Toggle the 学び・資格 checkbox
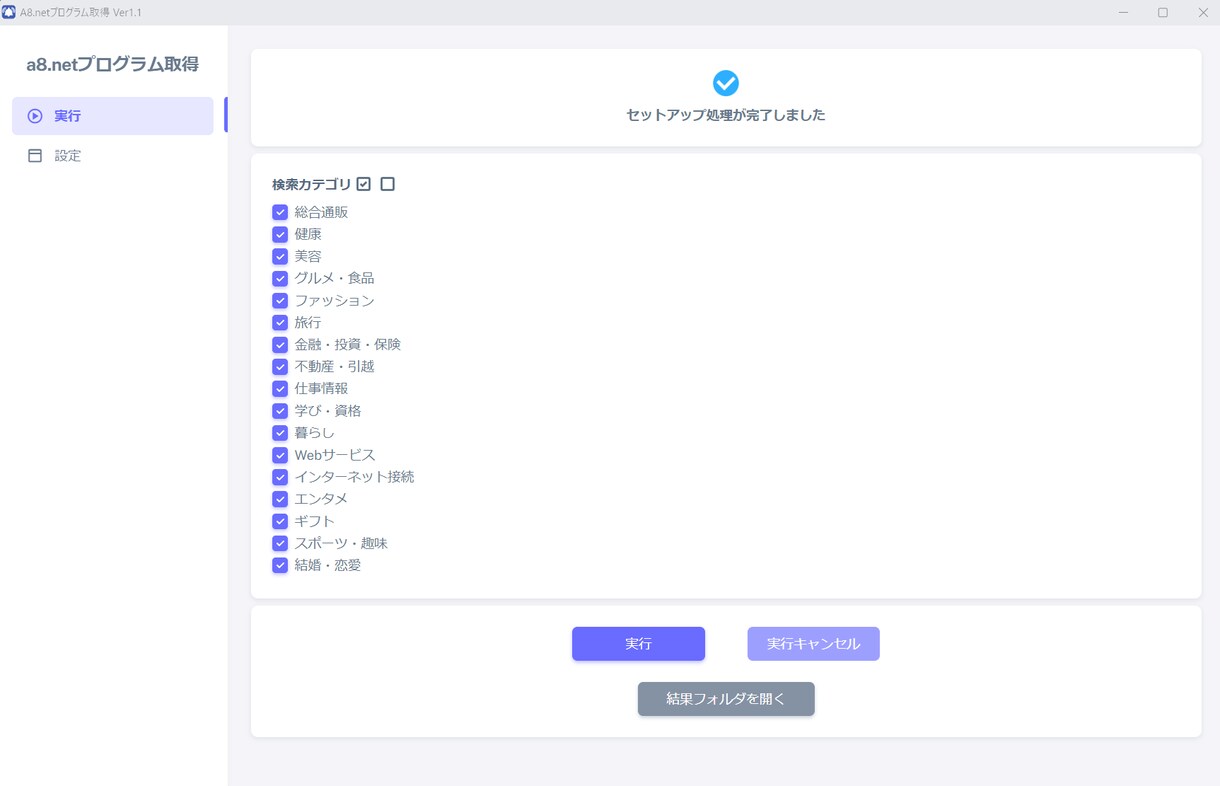The image size is (1220, 786). pos(280,411)
